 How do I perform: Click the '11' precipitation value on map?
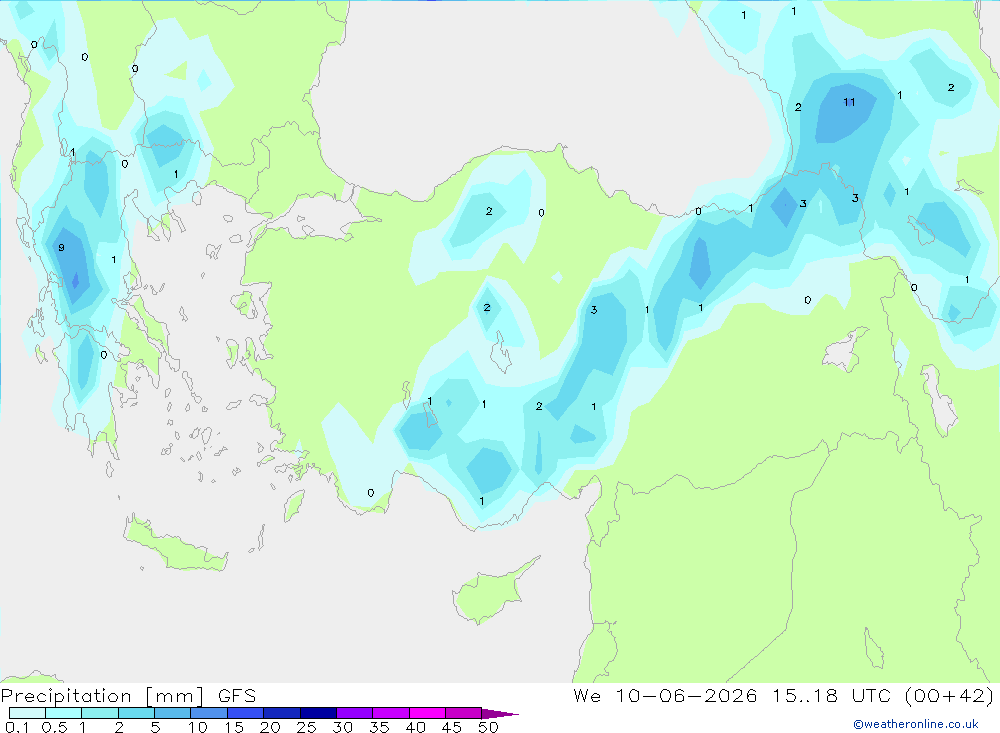point(849,102)
